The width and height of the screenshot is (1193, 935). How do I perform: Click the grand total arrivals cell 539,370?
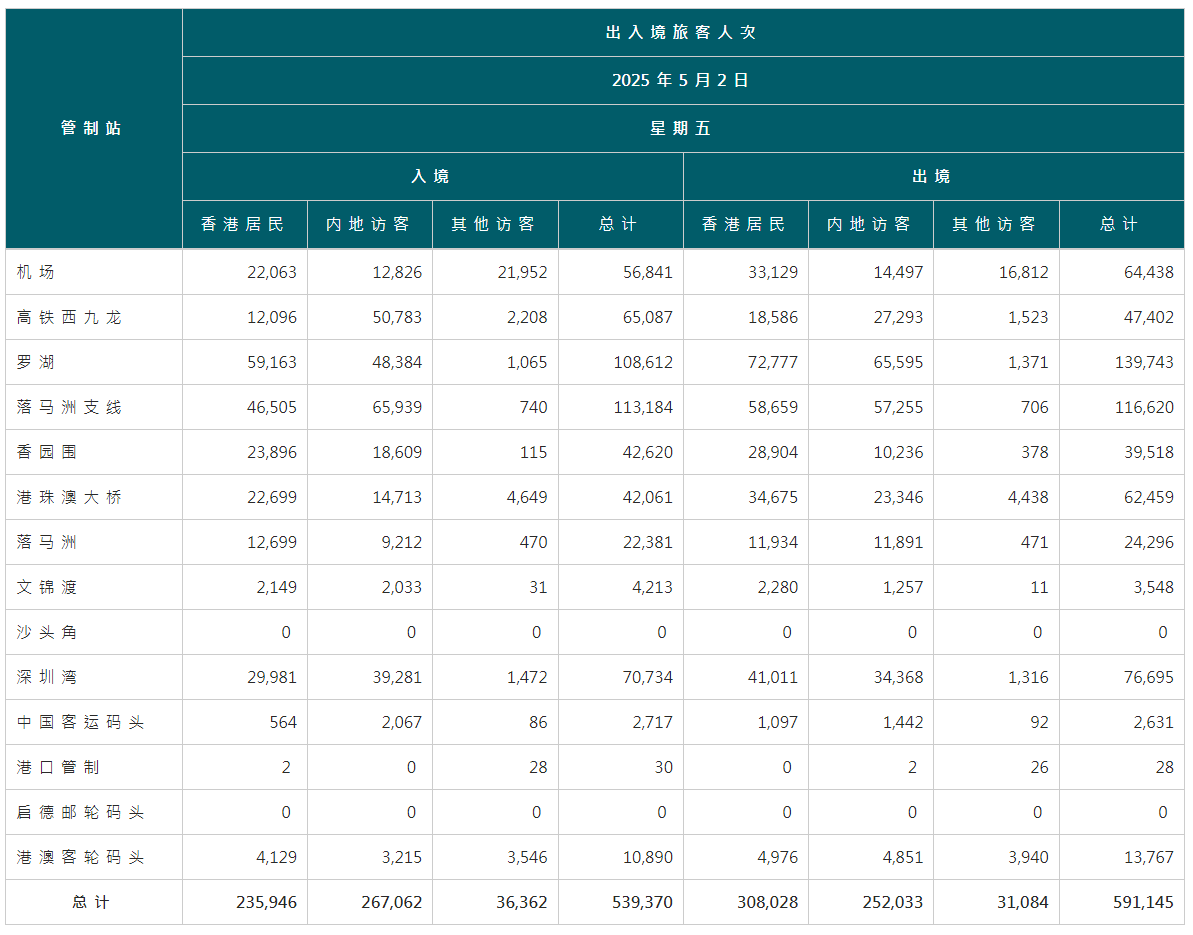[x=642, y=902]
